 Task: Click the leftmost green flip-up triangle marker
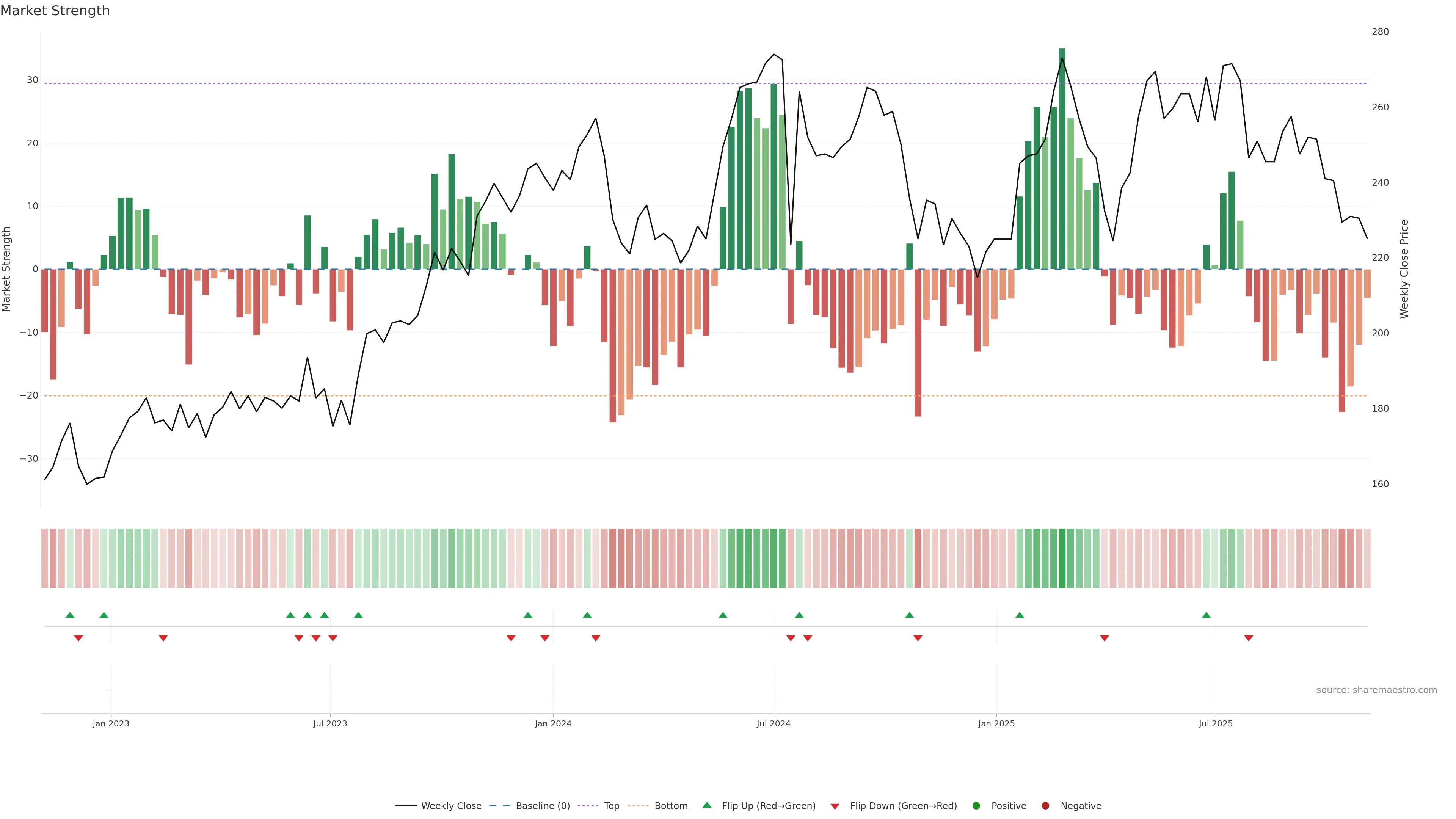tap(70, 615)
